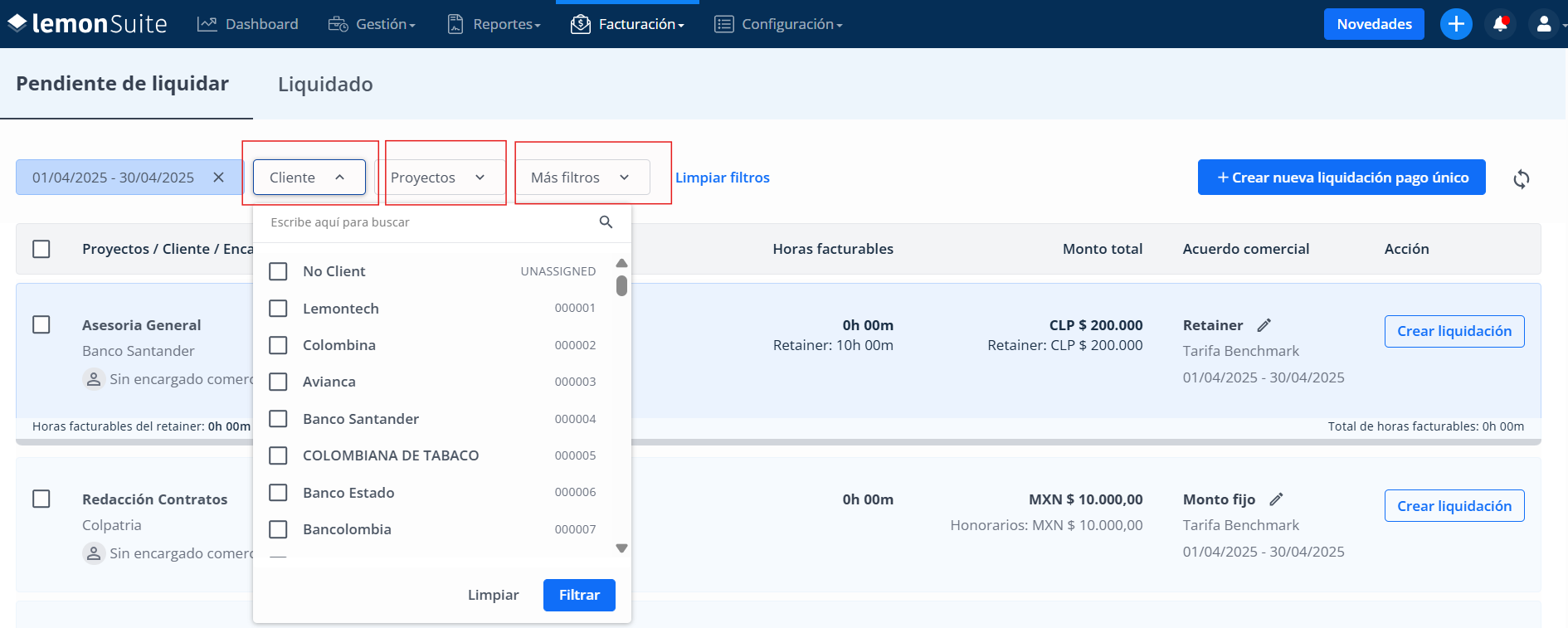Check the COLOMBIANA DE TABACO checkbox
This screenshot has height=628, width=1568.
(x=279, y=455)
